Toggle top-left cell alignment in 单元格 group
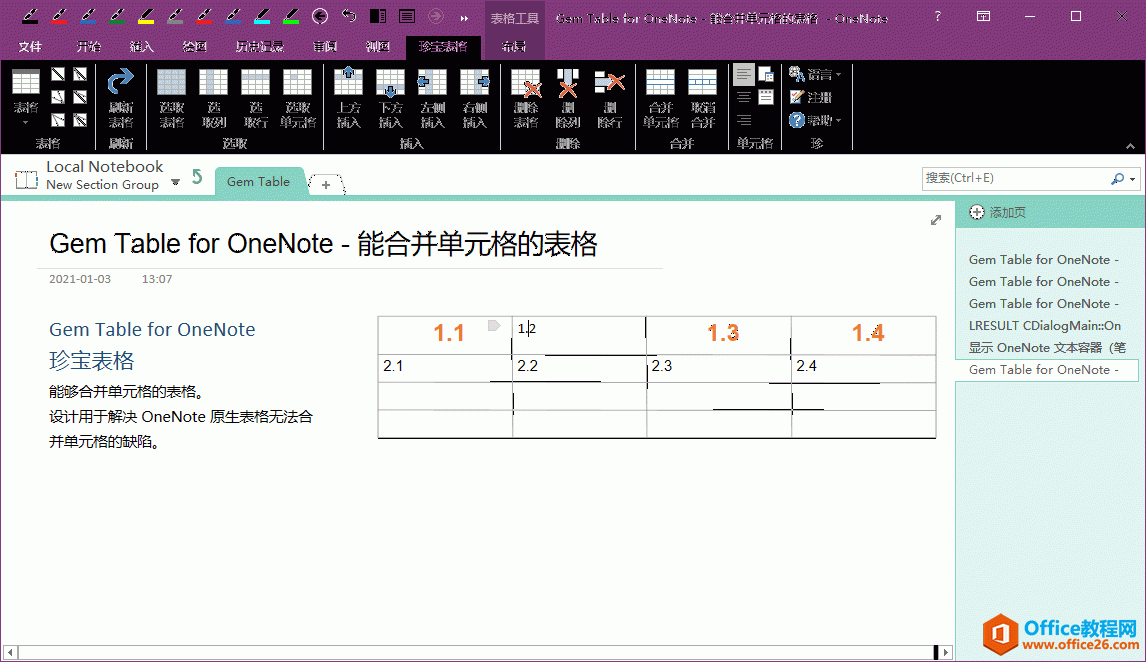1146x662 pixels. click(x=742, y=72)
